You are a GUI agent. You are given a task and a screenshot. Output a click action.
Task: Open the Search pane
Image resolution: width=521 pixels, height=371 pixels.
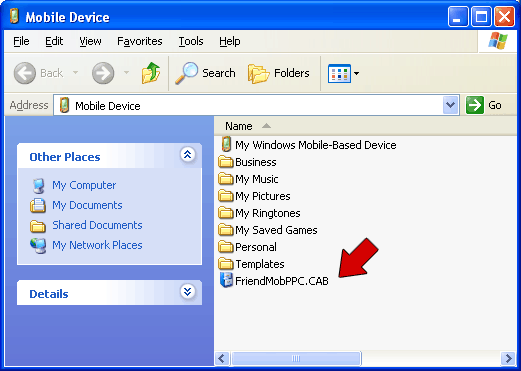pyautogui.click(x=205, y=73)
